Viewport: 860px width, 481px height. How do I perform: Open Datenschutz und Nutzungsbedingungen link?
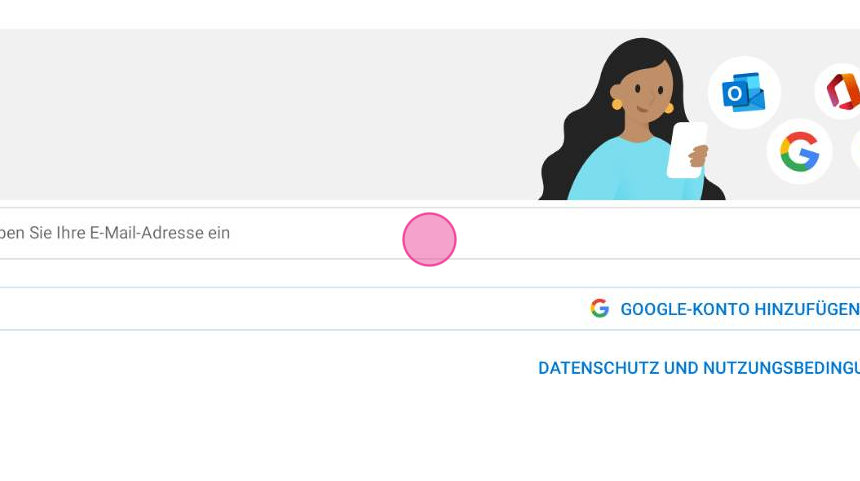pos(699,368)
